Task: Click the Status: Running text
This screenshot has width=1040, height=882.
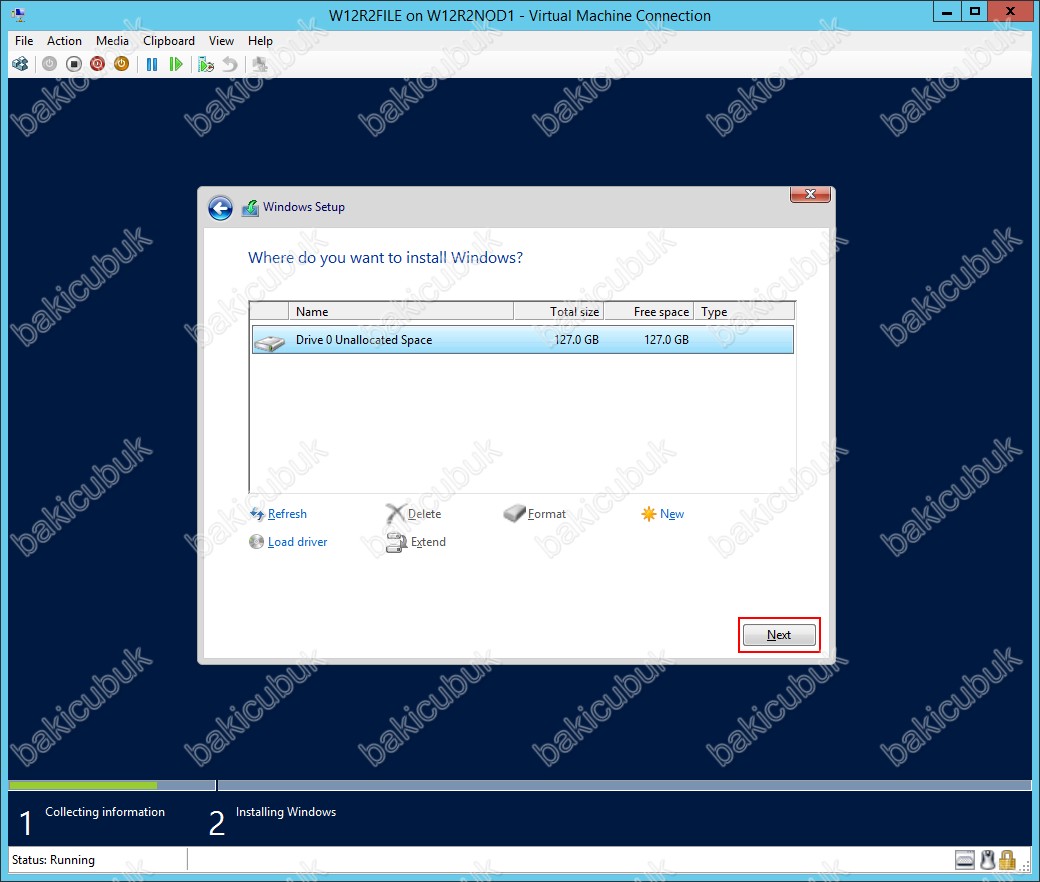Action: pyautogui.click(x=53, y=860)
